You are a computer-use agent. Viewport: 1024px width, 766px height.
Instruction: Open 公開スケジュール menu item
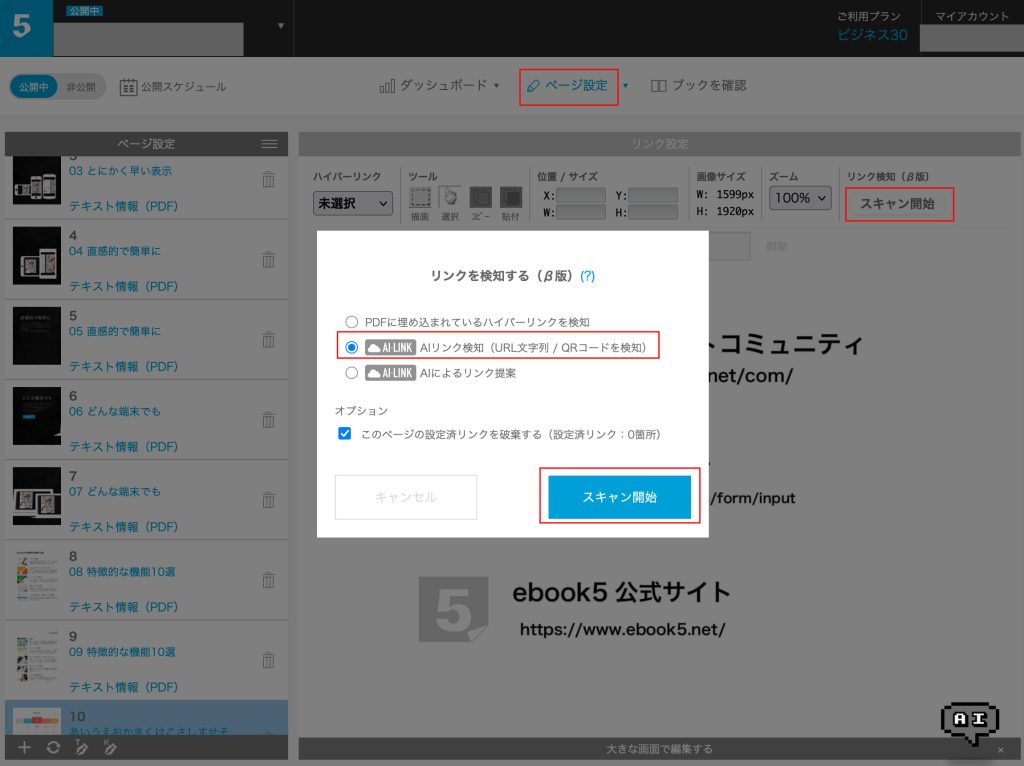point(173,87)
